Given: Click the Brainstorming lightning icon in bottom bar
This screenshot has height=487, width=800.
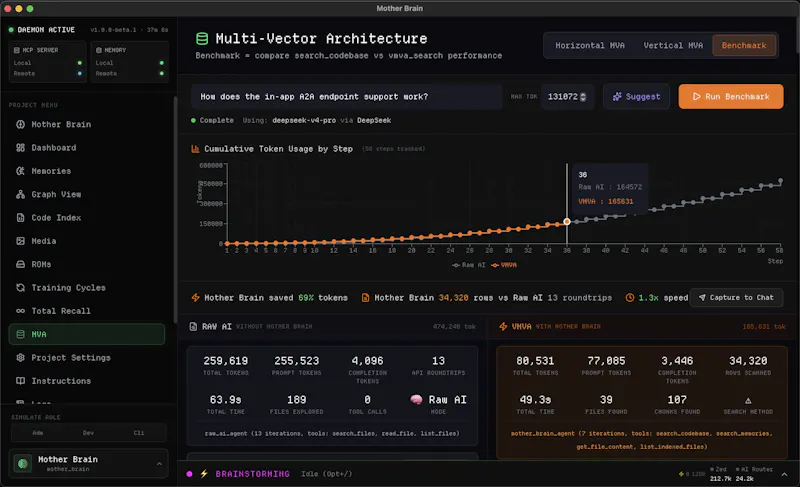Looking at the screenshot, I should (204, 474).
